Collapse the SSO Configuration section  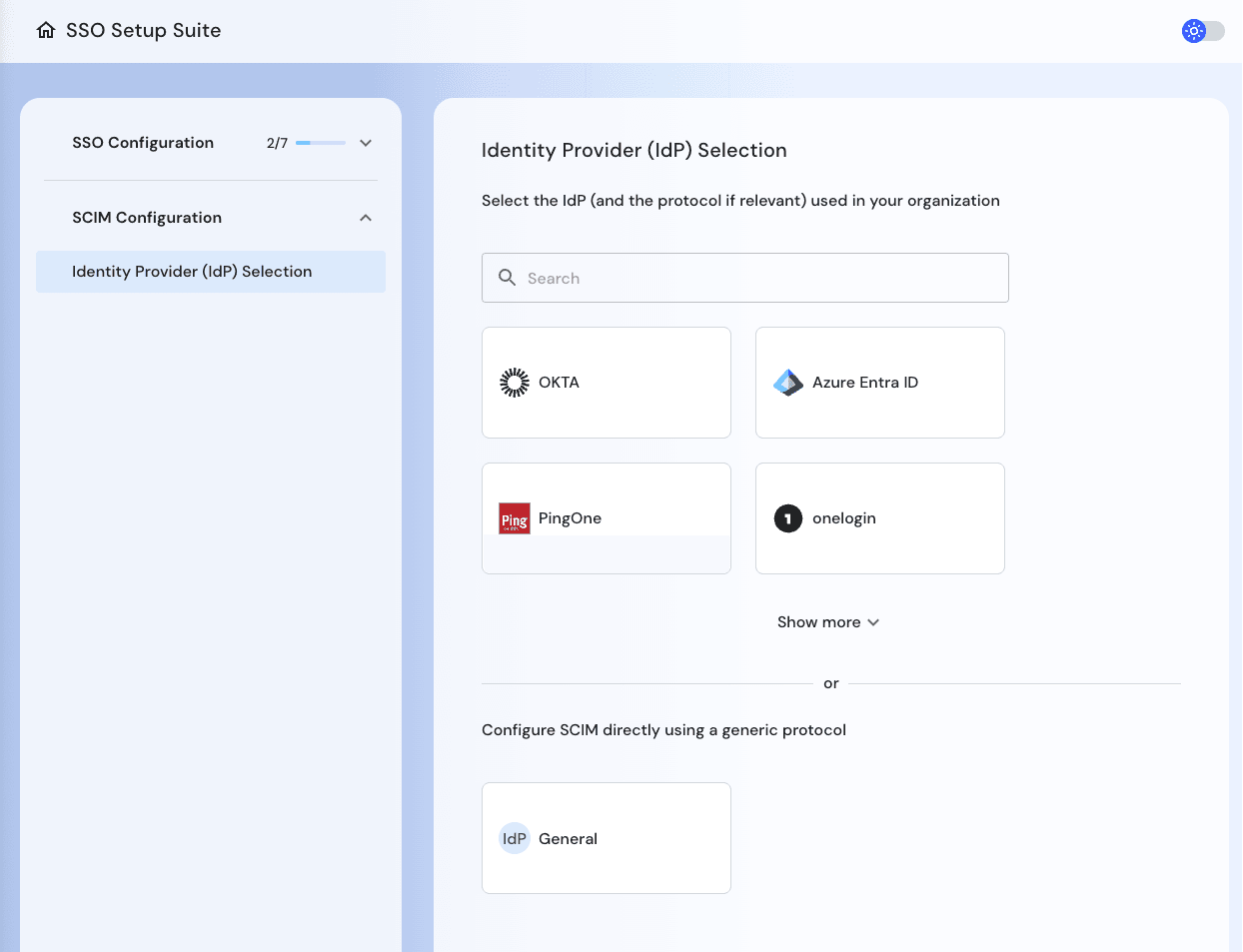(366, 143)
